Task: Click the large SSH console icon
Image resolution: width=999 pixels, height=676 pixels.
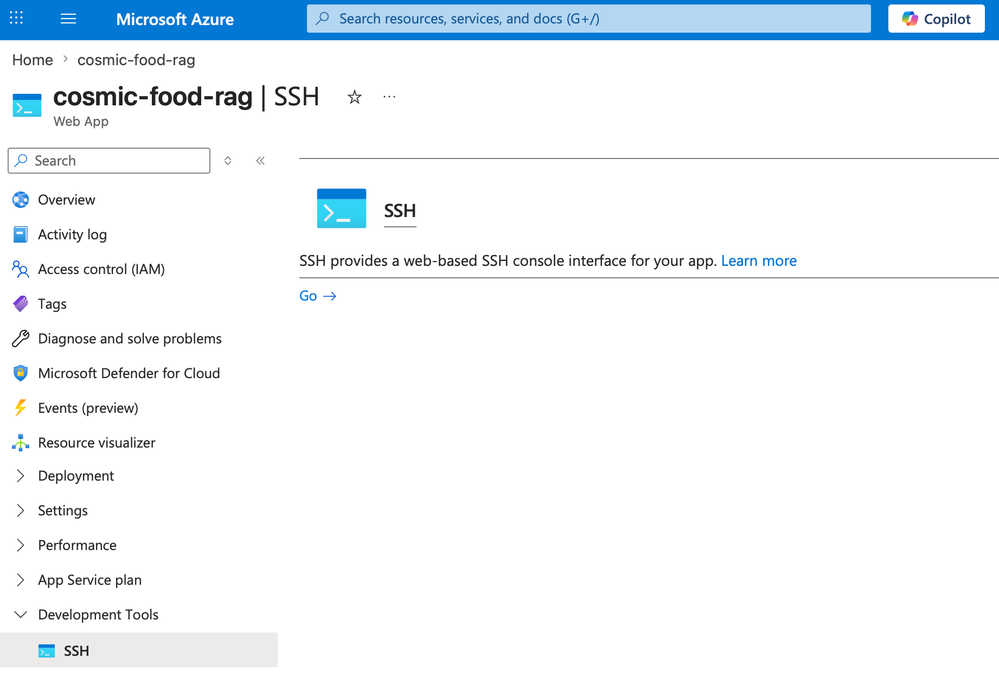Action: tap(341, 208)
